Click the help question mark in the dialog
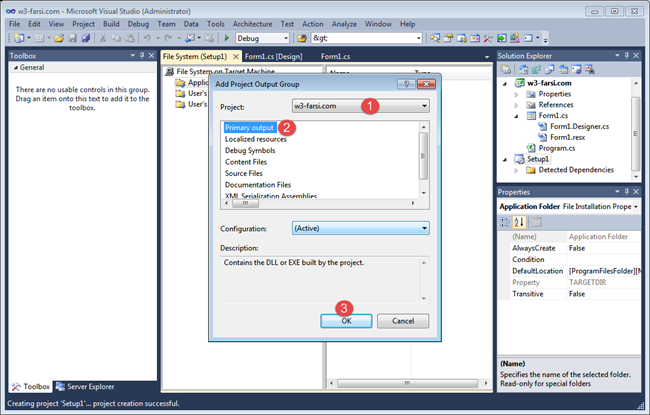 tap(405, 84)
